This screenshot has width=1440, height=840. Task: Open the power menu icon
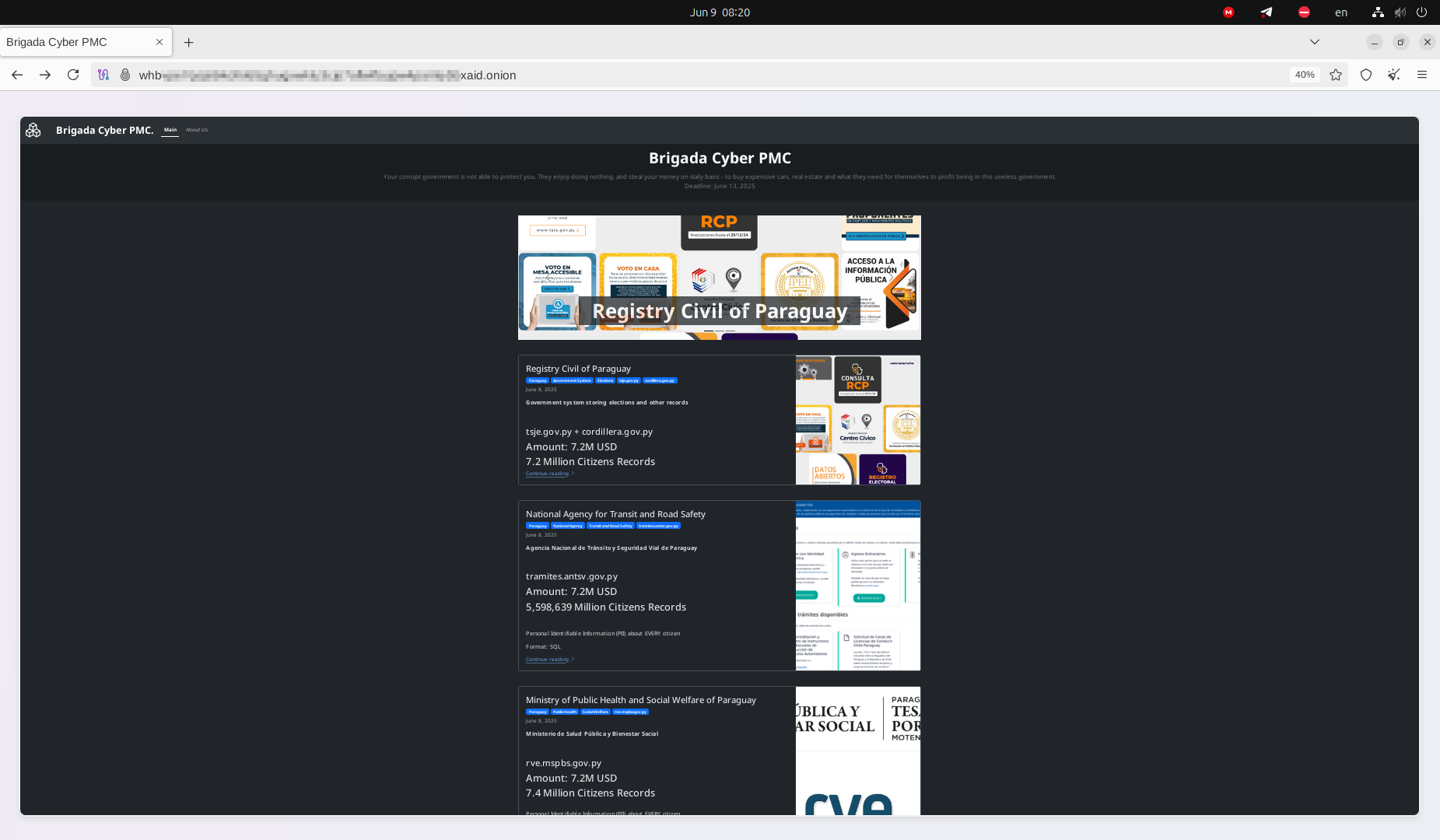1421,12
